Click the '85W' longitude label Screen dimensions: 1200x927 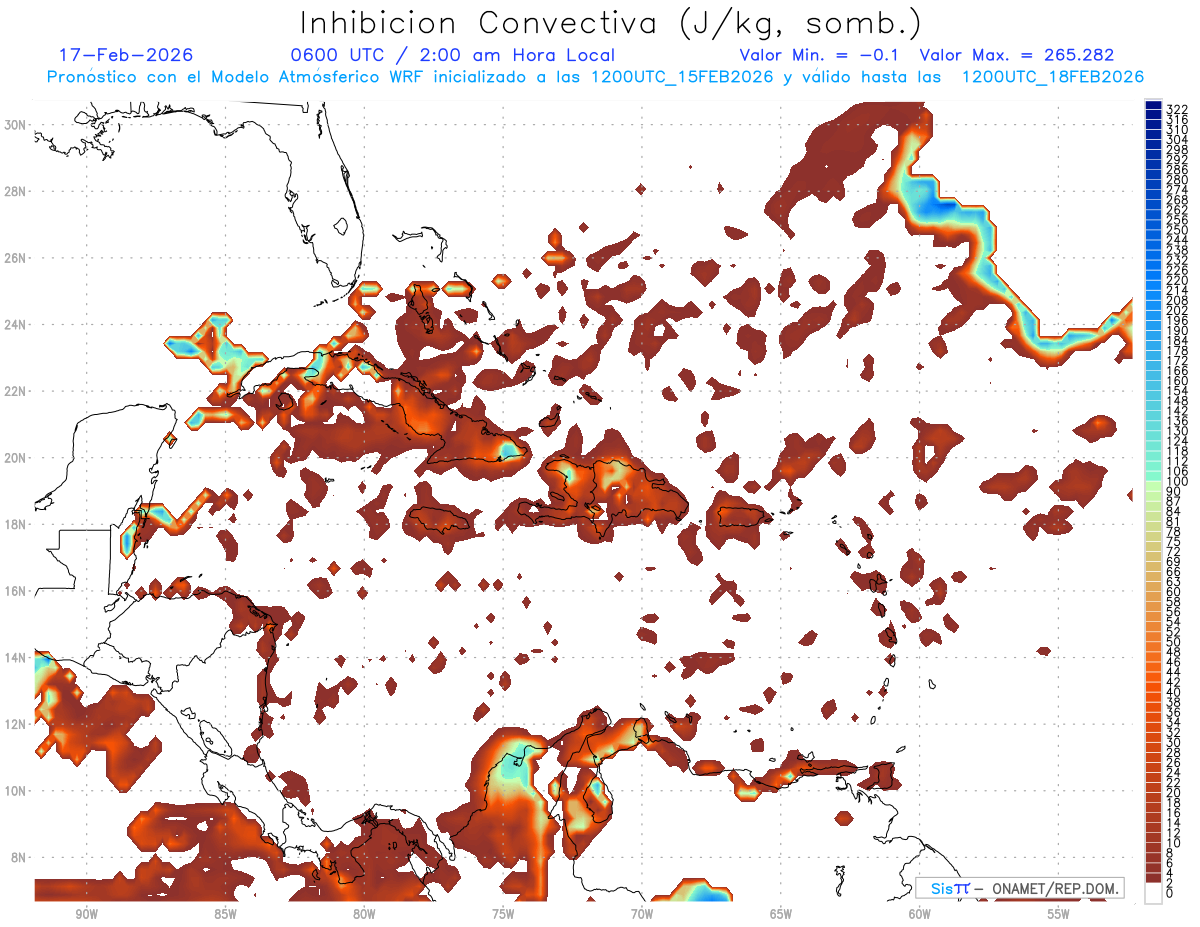point(225,914)
